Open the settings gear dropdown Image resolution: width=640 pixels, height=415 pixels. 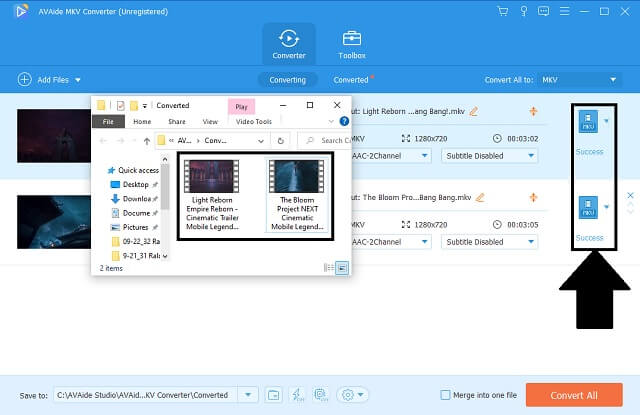coord(352,395)
